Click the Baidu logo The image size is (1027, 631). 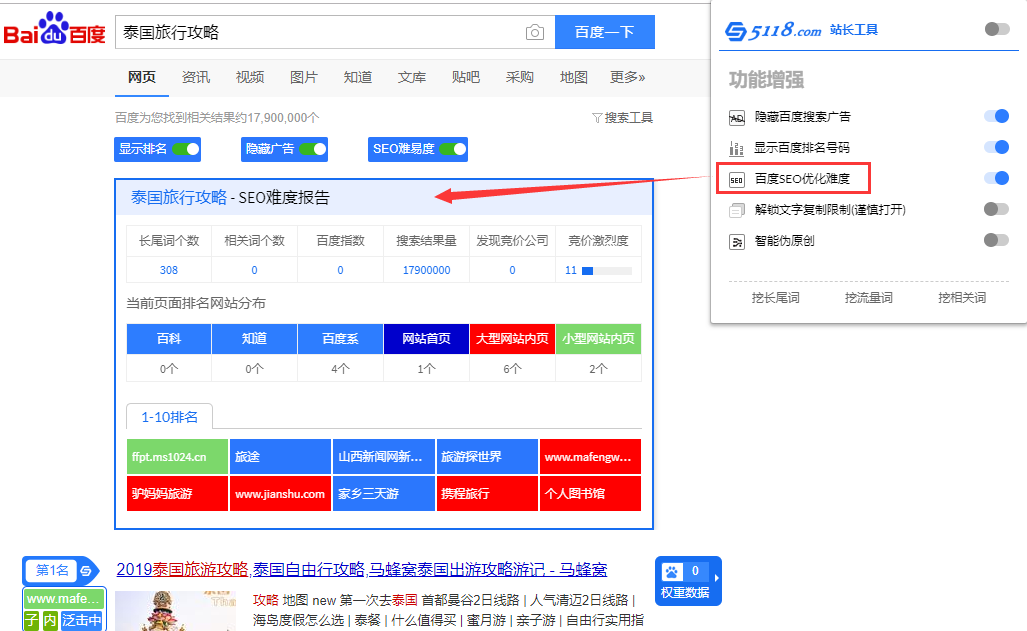(x=54, y=29)
